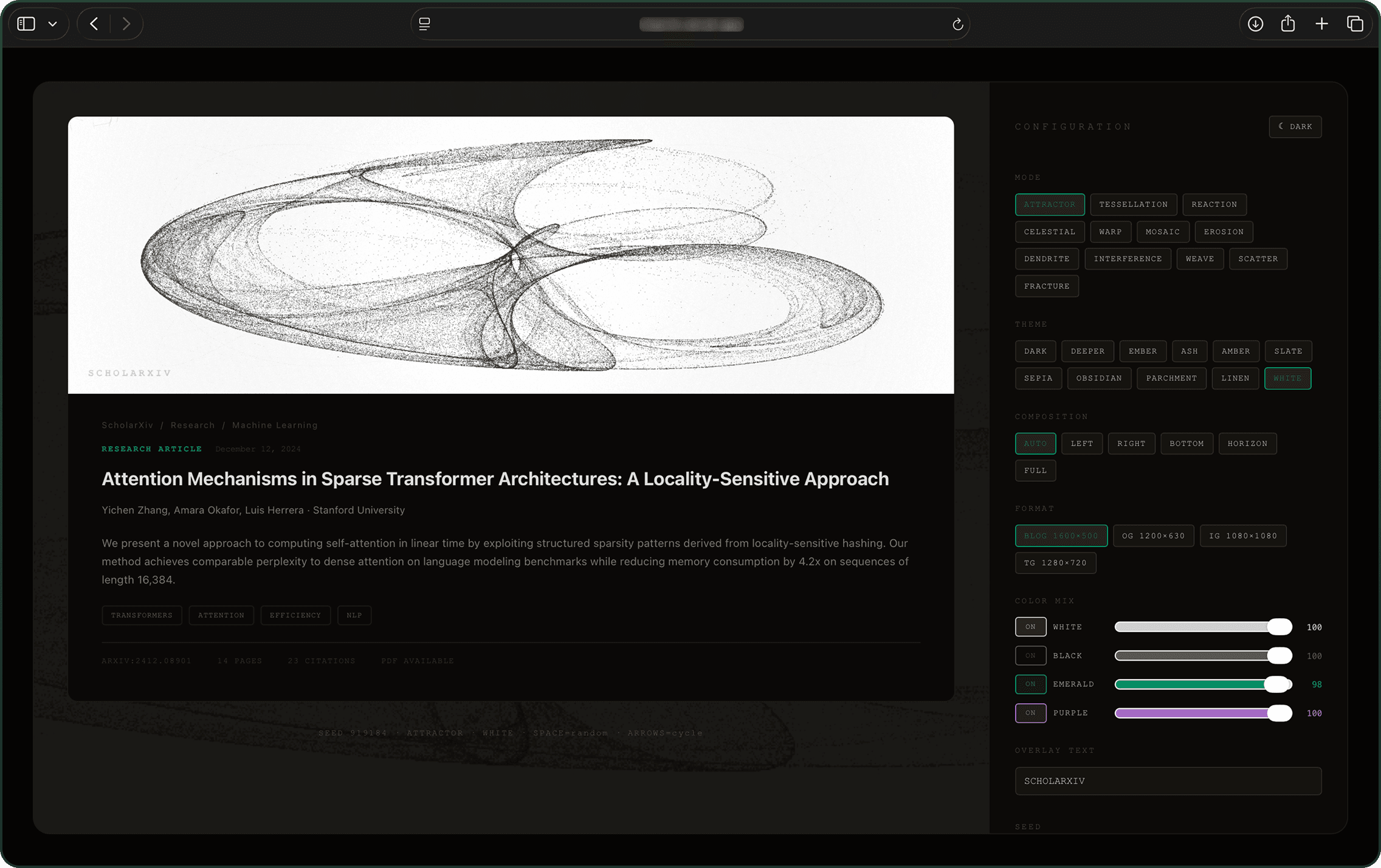This screenshot has height=868, width=1381.
Task: Select the TESSELLATION mode
Action: coord(1133,205)
